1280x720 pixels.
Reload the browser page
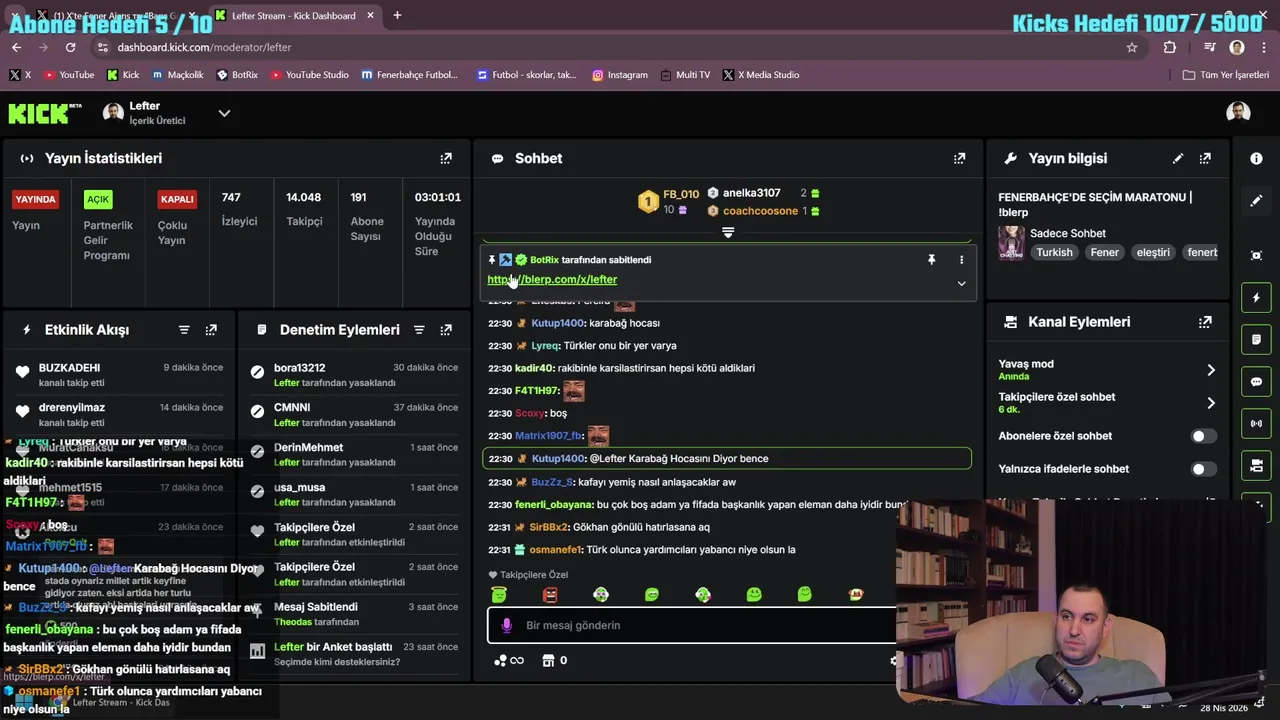[x=70, y=47]
